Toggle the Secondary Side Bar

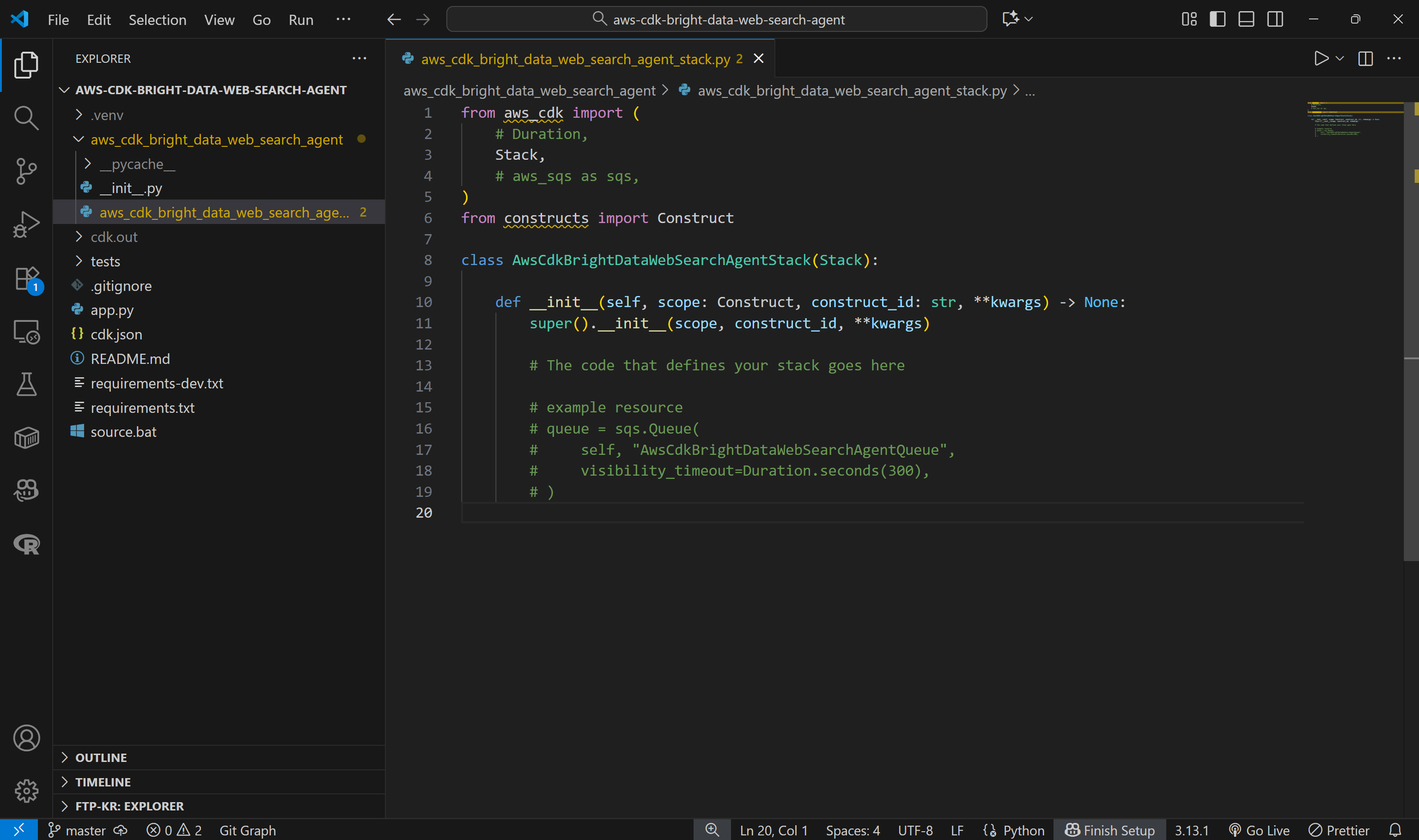pyautogui.click(x=1275, y=18)
